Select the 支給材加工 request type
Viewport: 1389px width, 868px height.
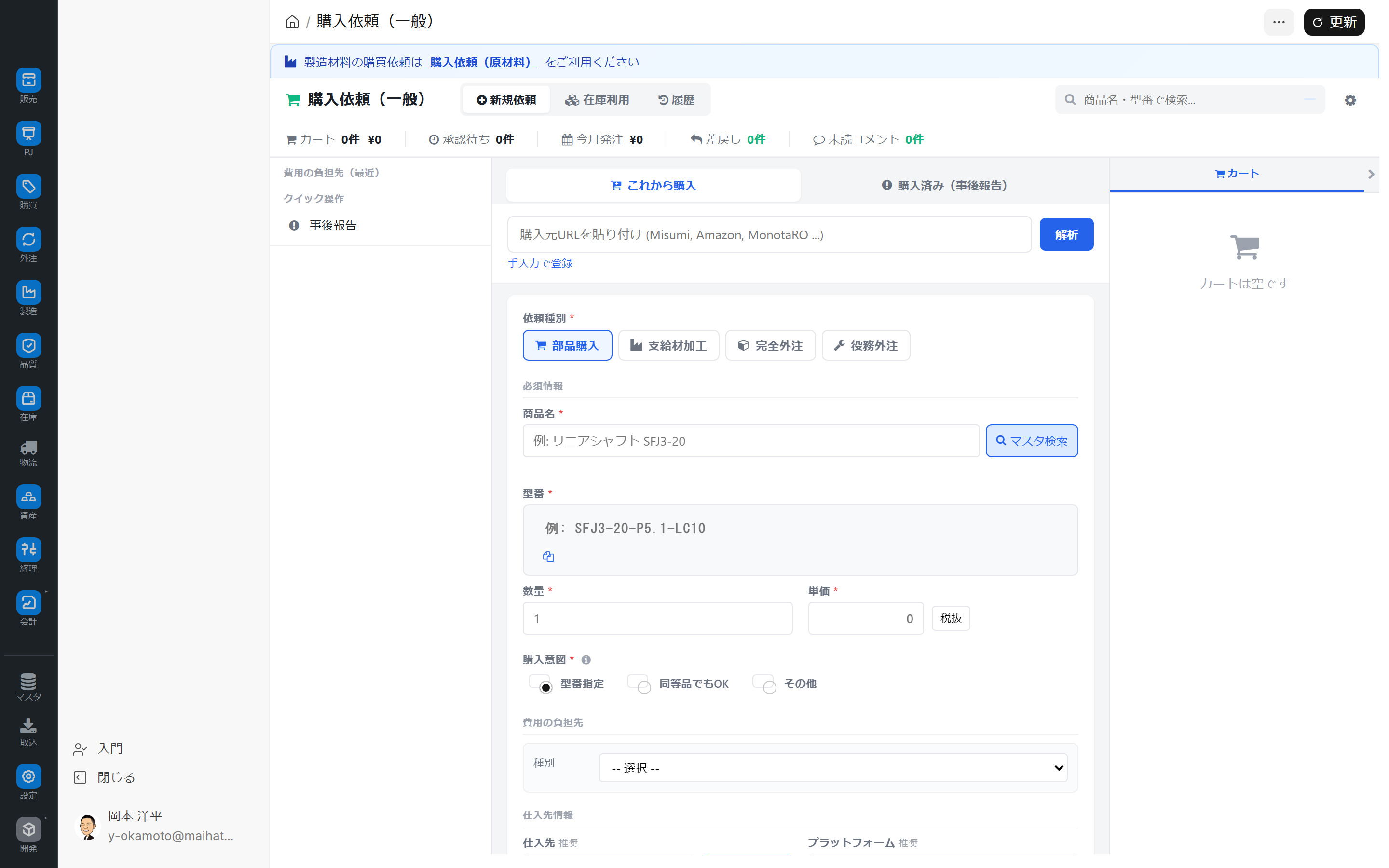tap(668, 345)
